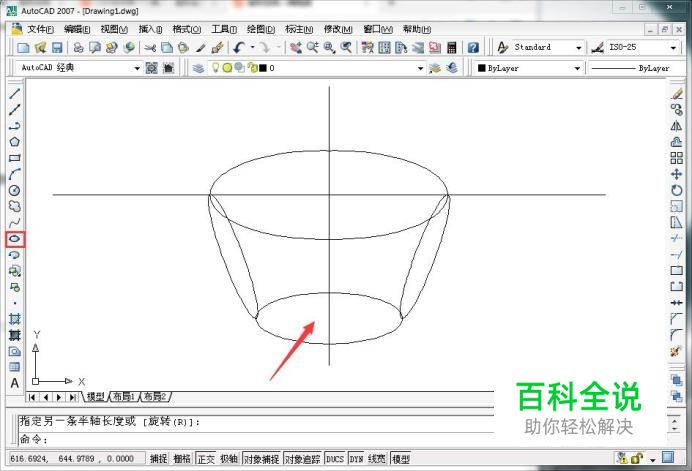This screenshot has height=471, width=692.
Task: Toggle the 线宽 lineweight display
Action: point(376,459)
